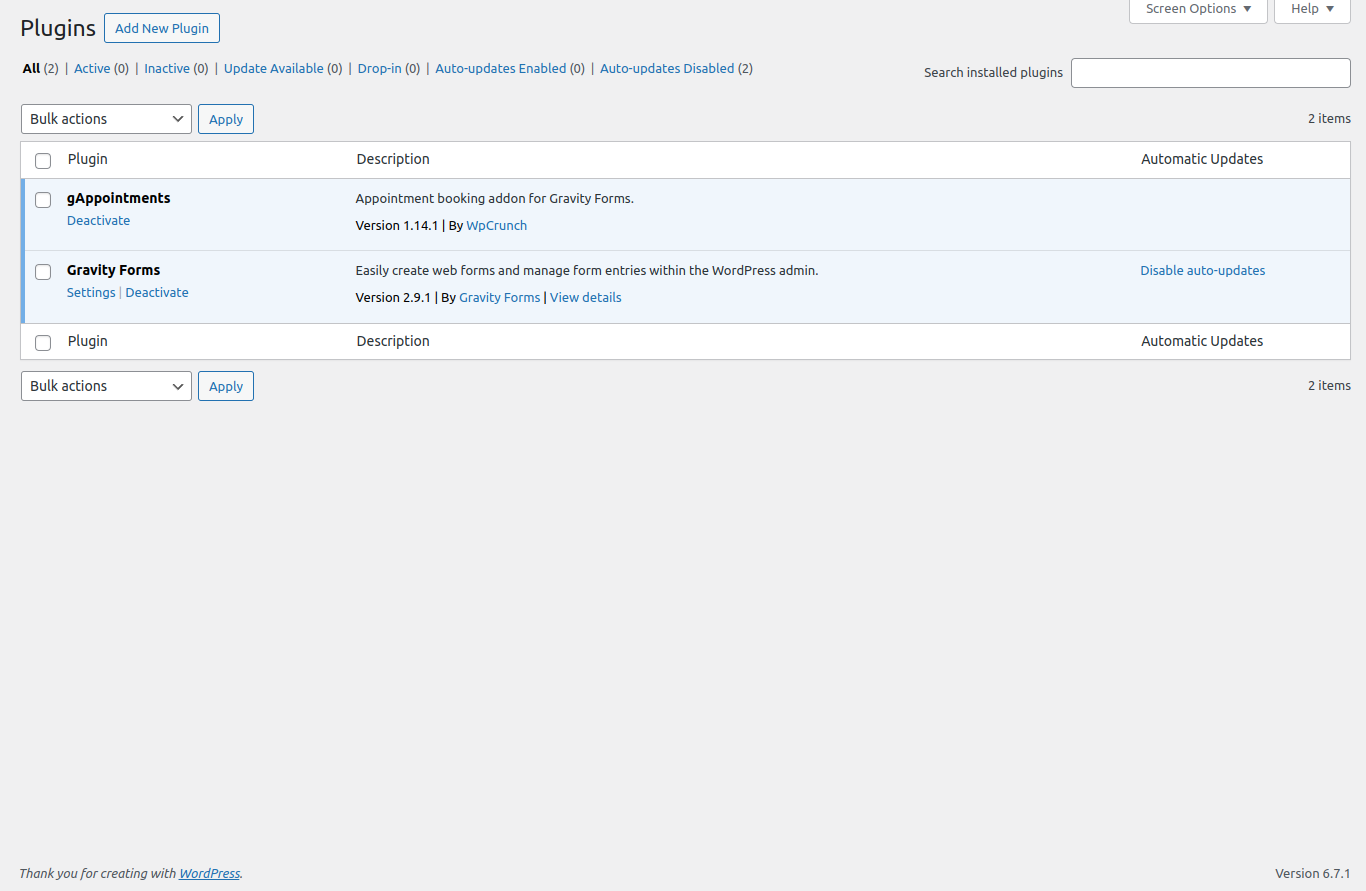Tick the select-all checkbox in the table footer
This screenshot has width=1366, height=891.
(x=43, y=343)
